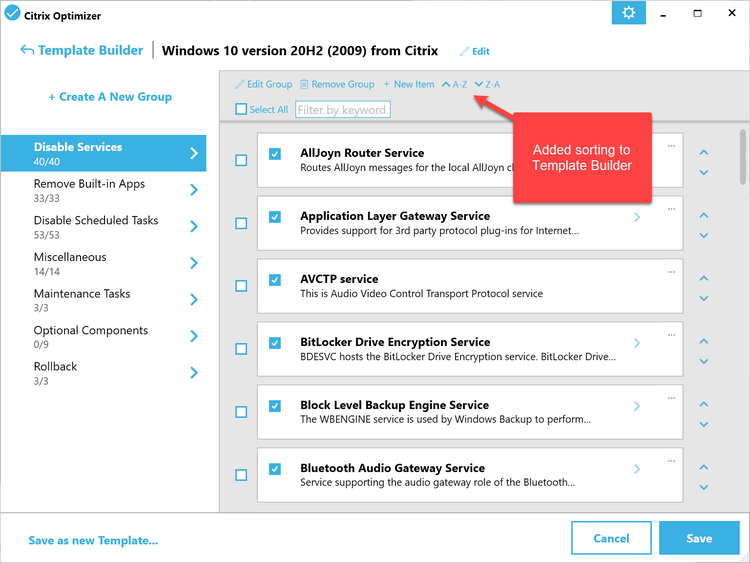The height and width of the screenshot is (563, 750).
Task: Expand details of BitLocker Drive Encryption Service
Action: tap(637, 343)
